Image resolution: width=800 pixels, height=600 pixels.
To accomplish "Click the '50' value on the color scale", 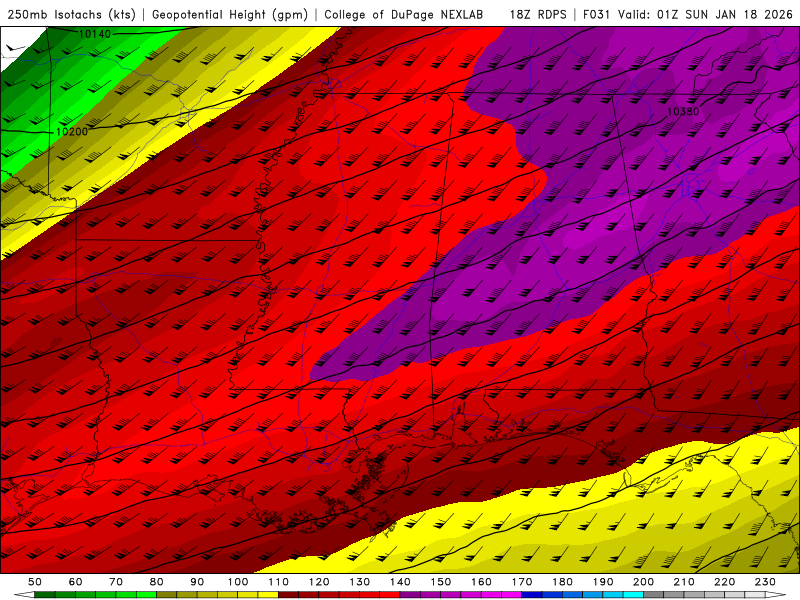I will coord(35,582).
